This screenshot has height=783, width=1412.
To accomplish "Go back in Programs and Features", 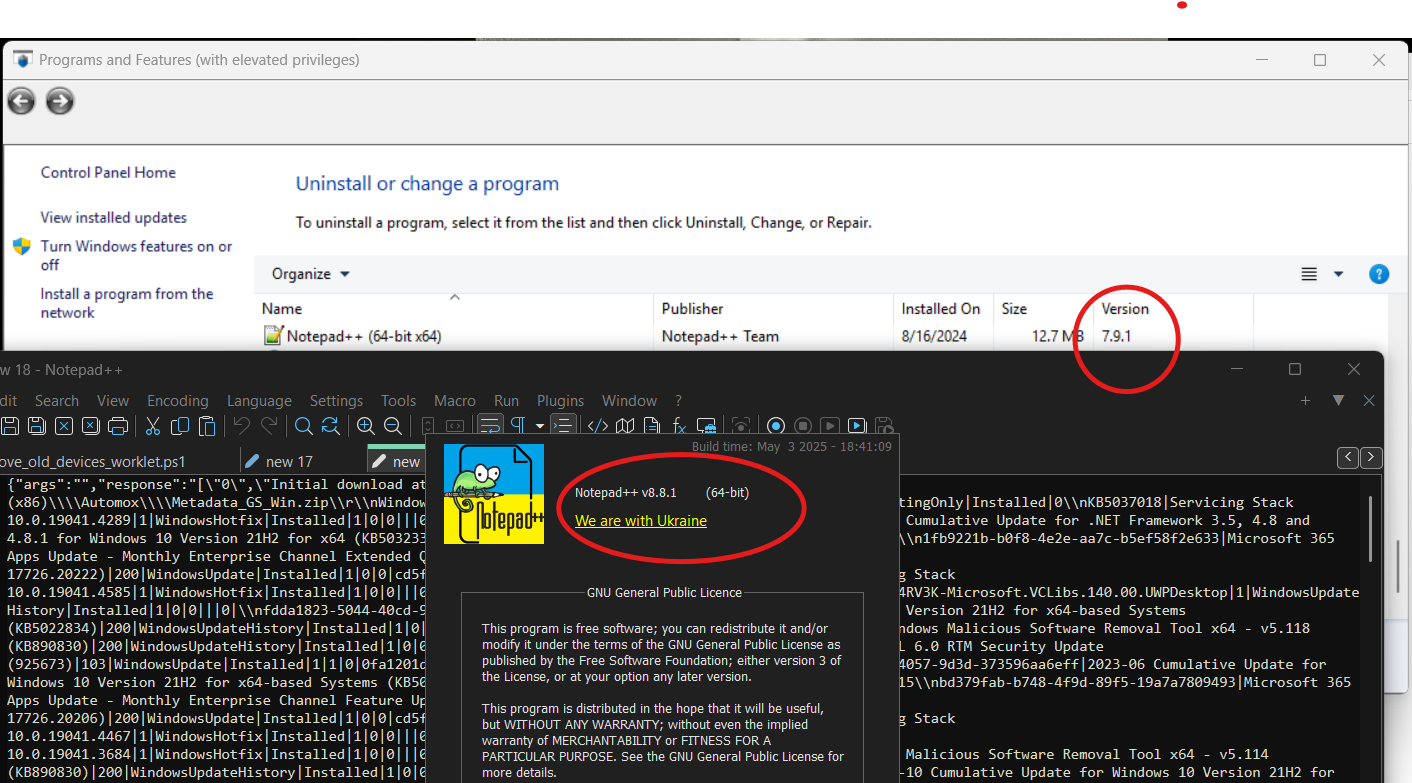I will tap(21, 101).
